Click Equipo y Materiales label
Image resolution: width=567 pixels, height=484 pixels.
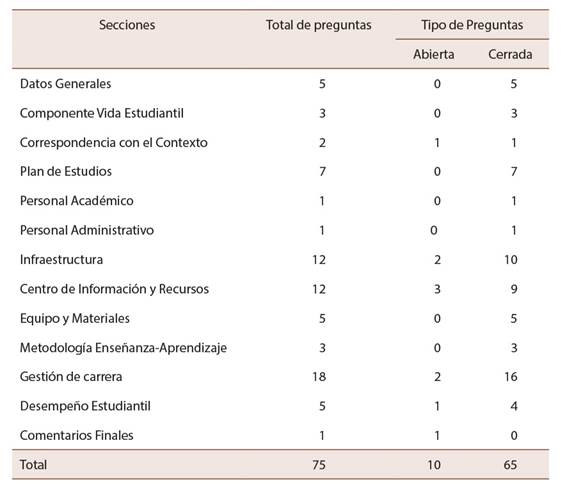[75, 318]
